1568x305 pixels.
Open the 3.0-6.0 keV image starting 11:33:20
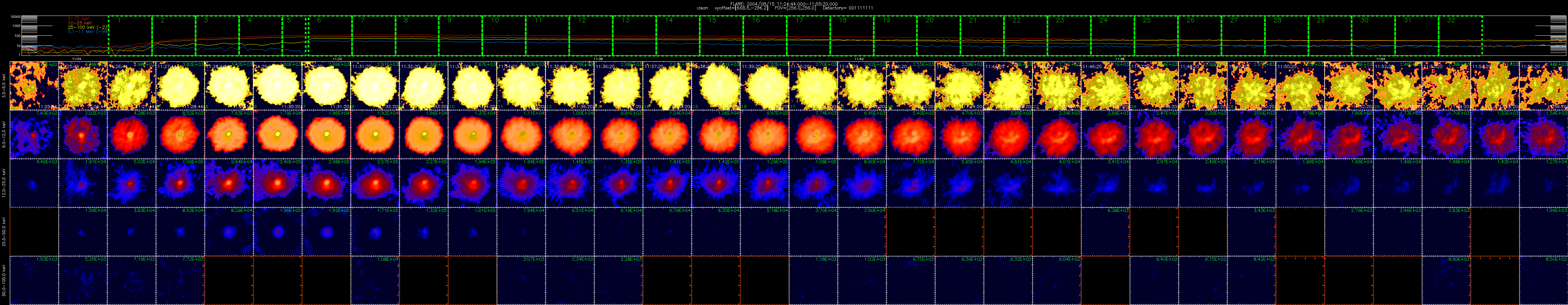pyautogui.click(x=473, y=86)
